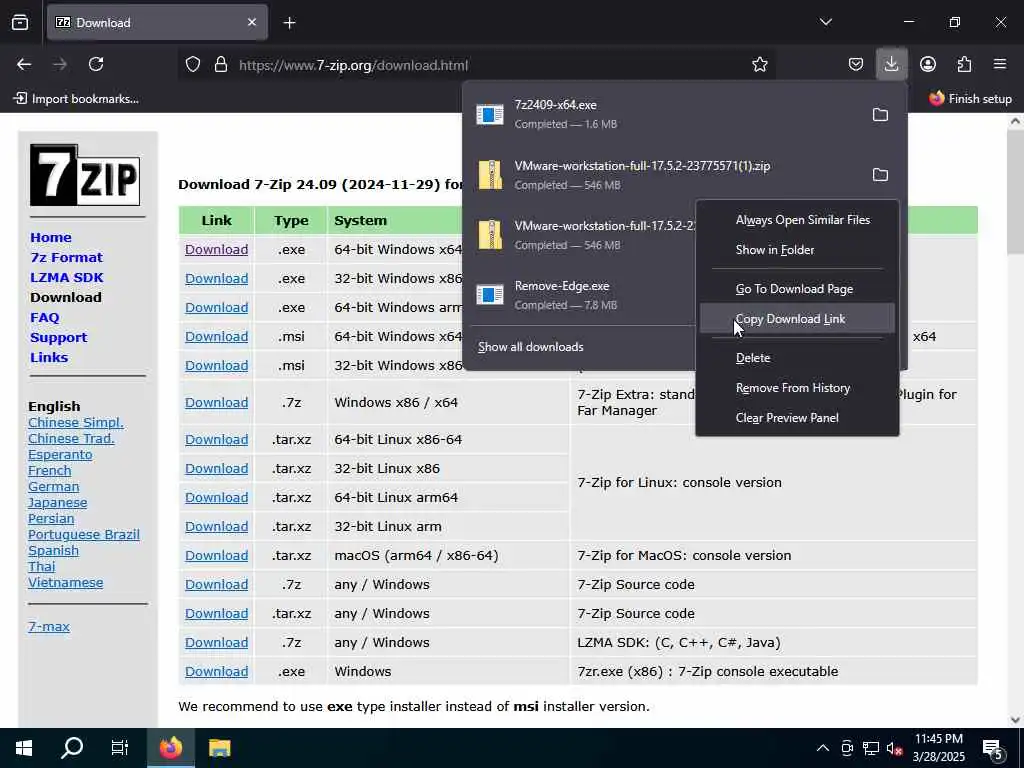The height and width of the screenshot is (768, 1024).
Task: Open the Firefox hamburger application menu
Action: coord(1000,64)
